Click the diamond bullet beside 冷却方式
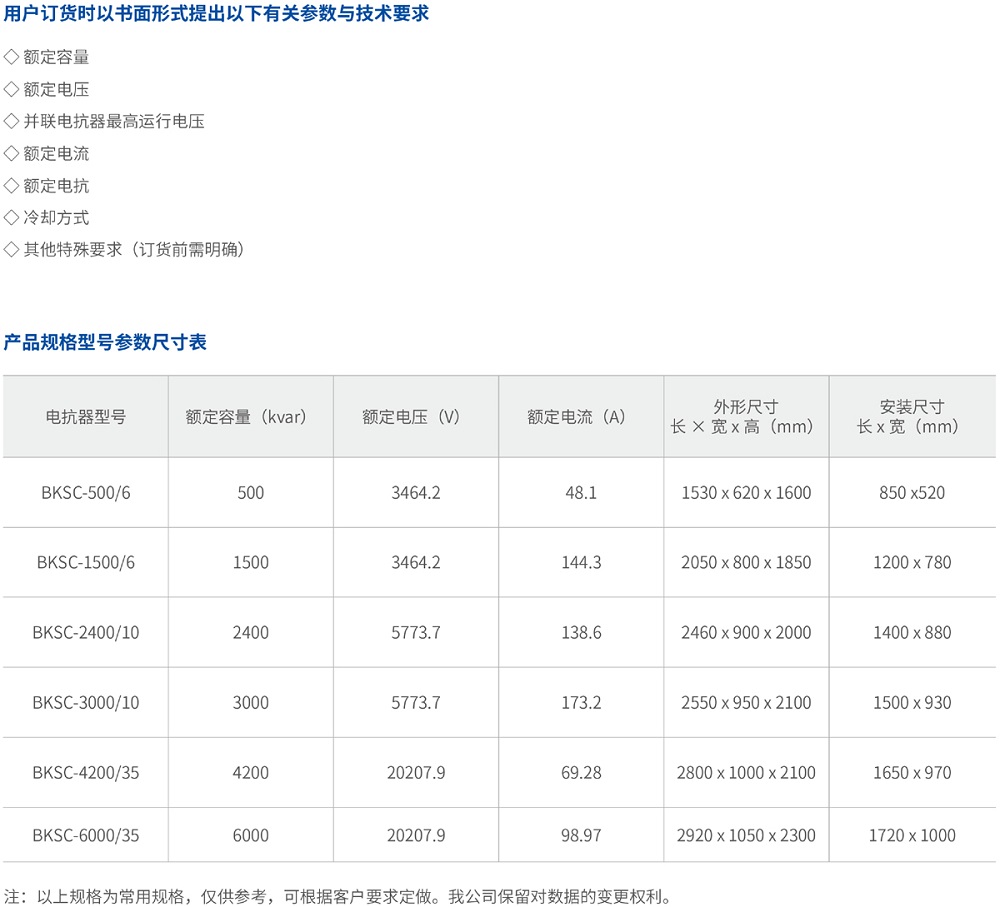The image size is (1000, 907). (x=11, y=217)
